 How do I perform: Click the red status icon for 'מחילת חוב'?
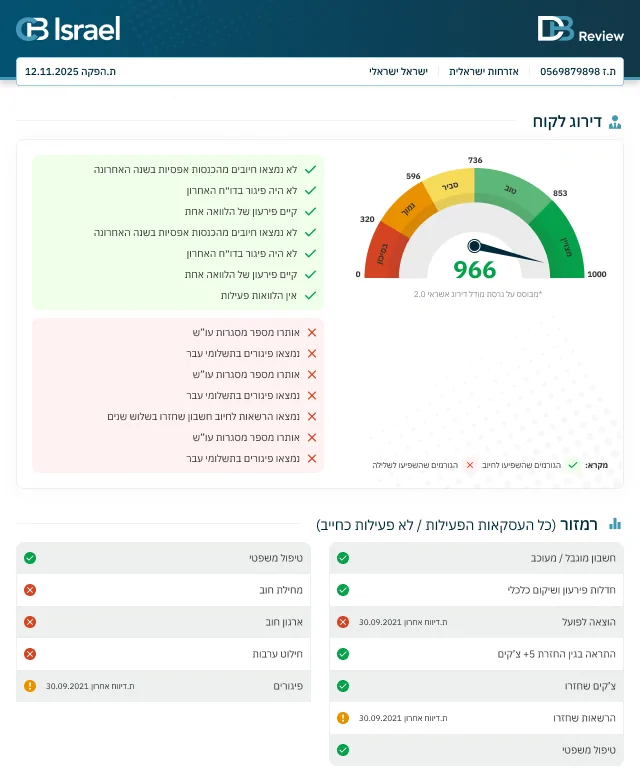pos(30,590)
